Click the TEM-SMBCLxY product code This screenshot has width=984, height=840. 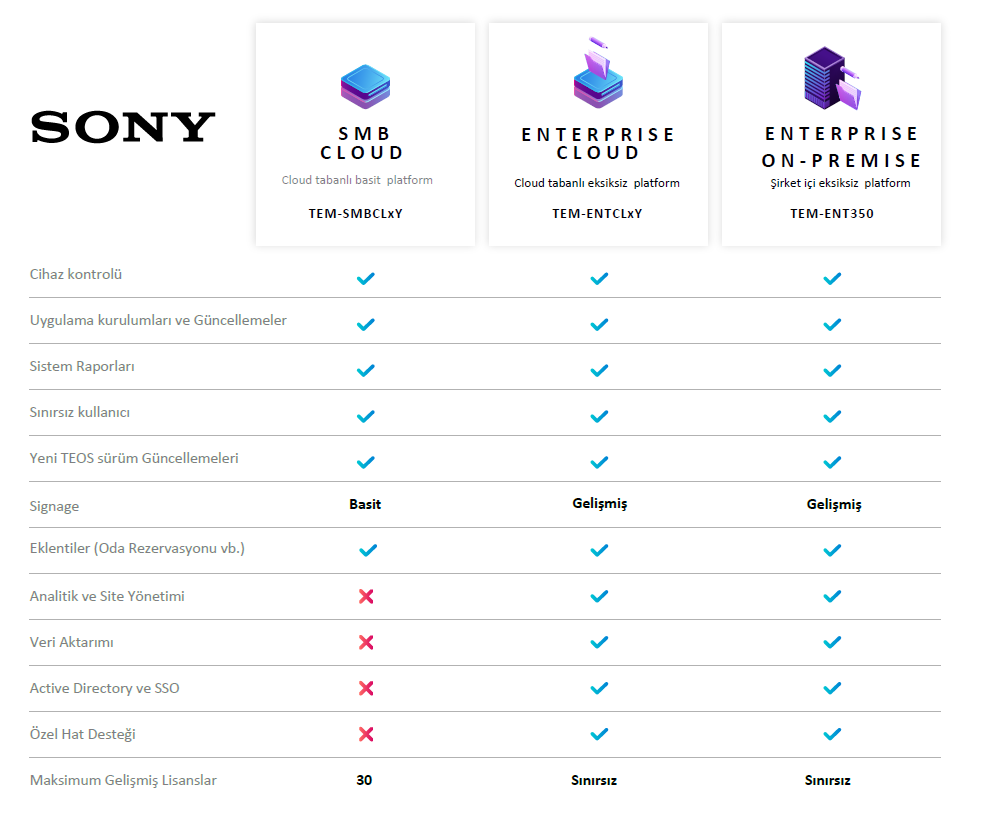(355, 214)
